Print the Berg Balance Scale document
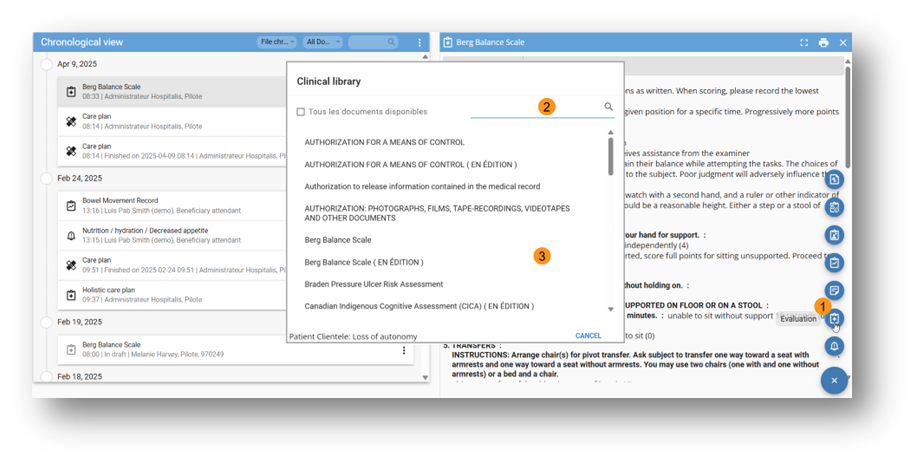Screen dimensions: 917x463 click(x=823, y=43)
